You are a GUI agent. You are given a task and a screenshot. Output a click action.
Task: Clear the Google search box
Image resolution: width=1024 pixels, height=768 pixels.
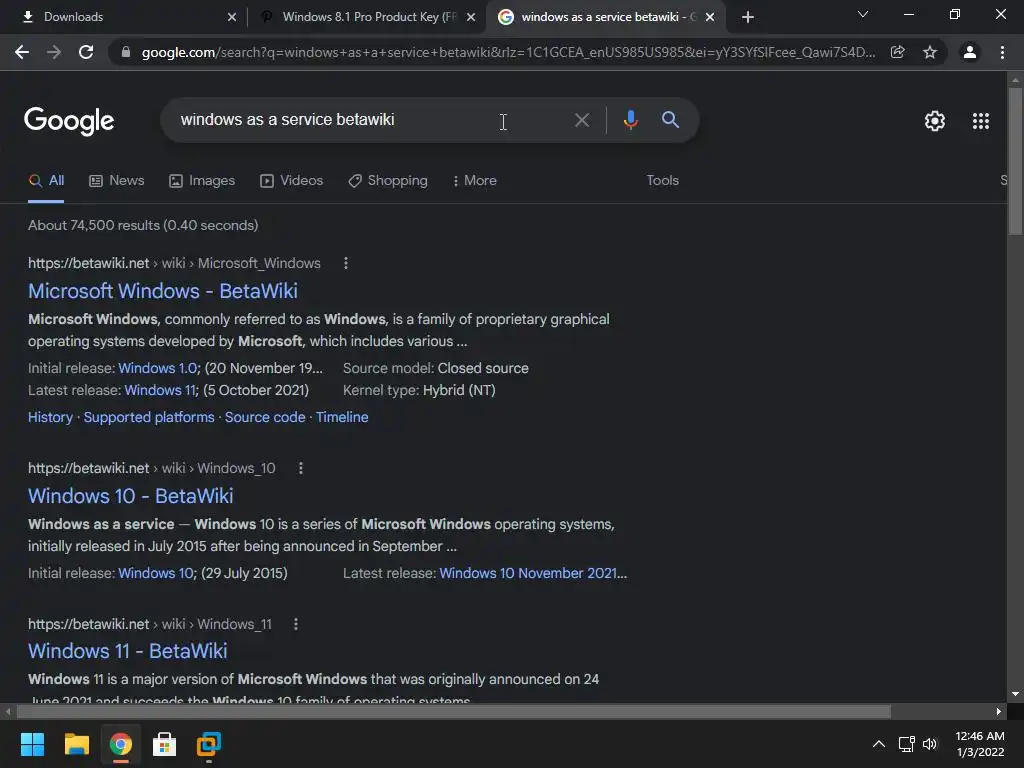click(x=582, y=120)
